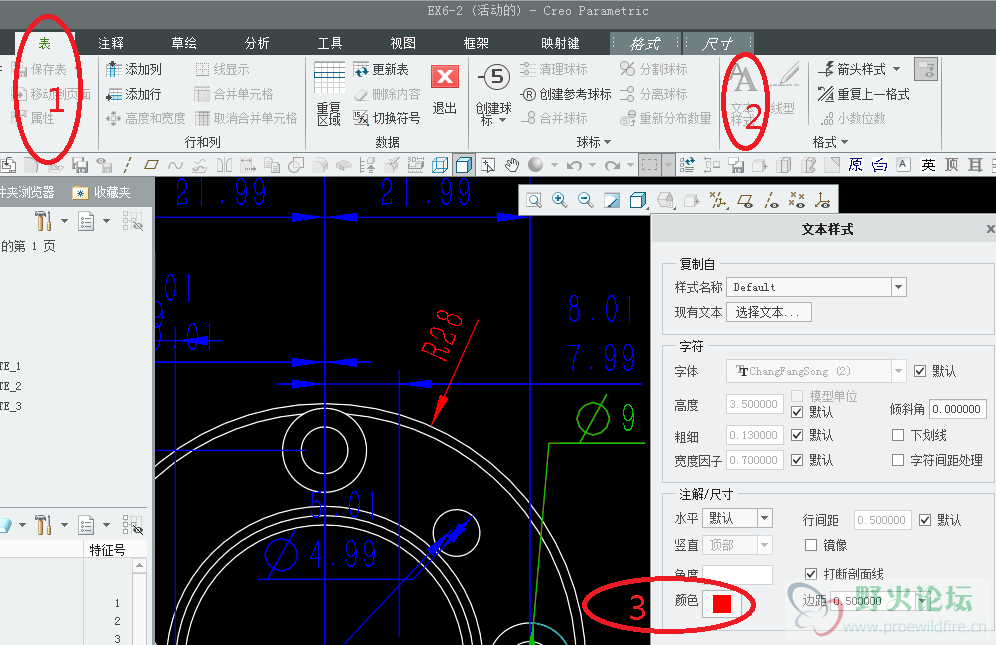This screenshot has height=645, width=996.
Task: Switch to the 框架 ribbon tab
Action: 476,43
